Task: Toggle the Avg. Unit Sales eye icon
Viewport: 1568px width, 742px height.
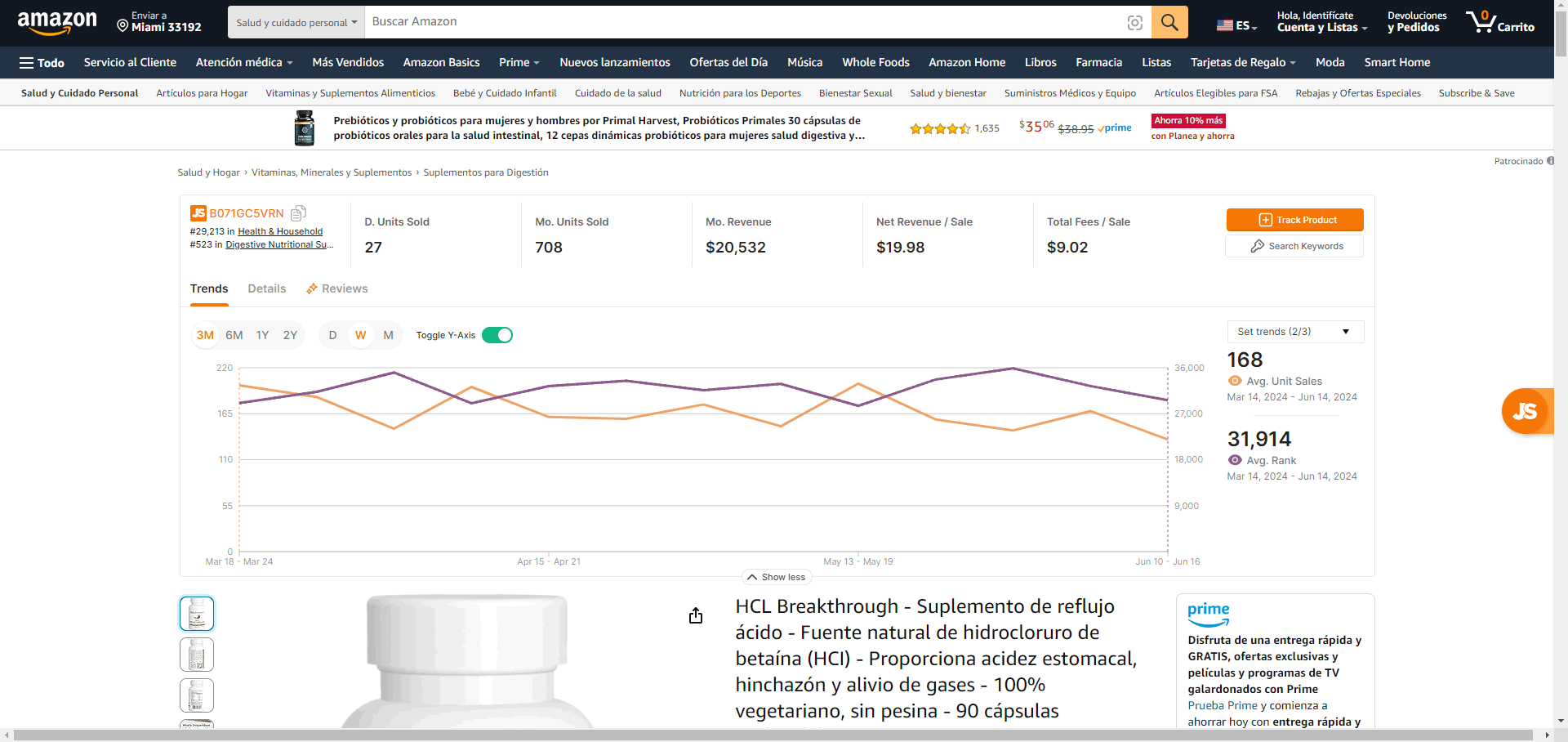Action: [1235, 381]
